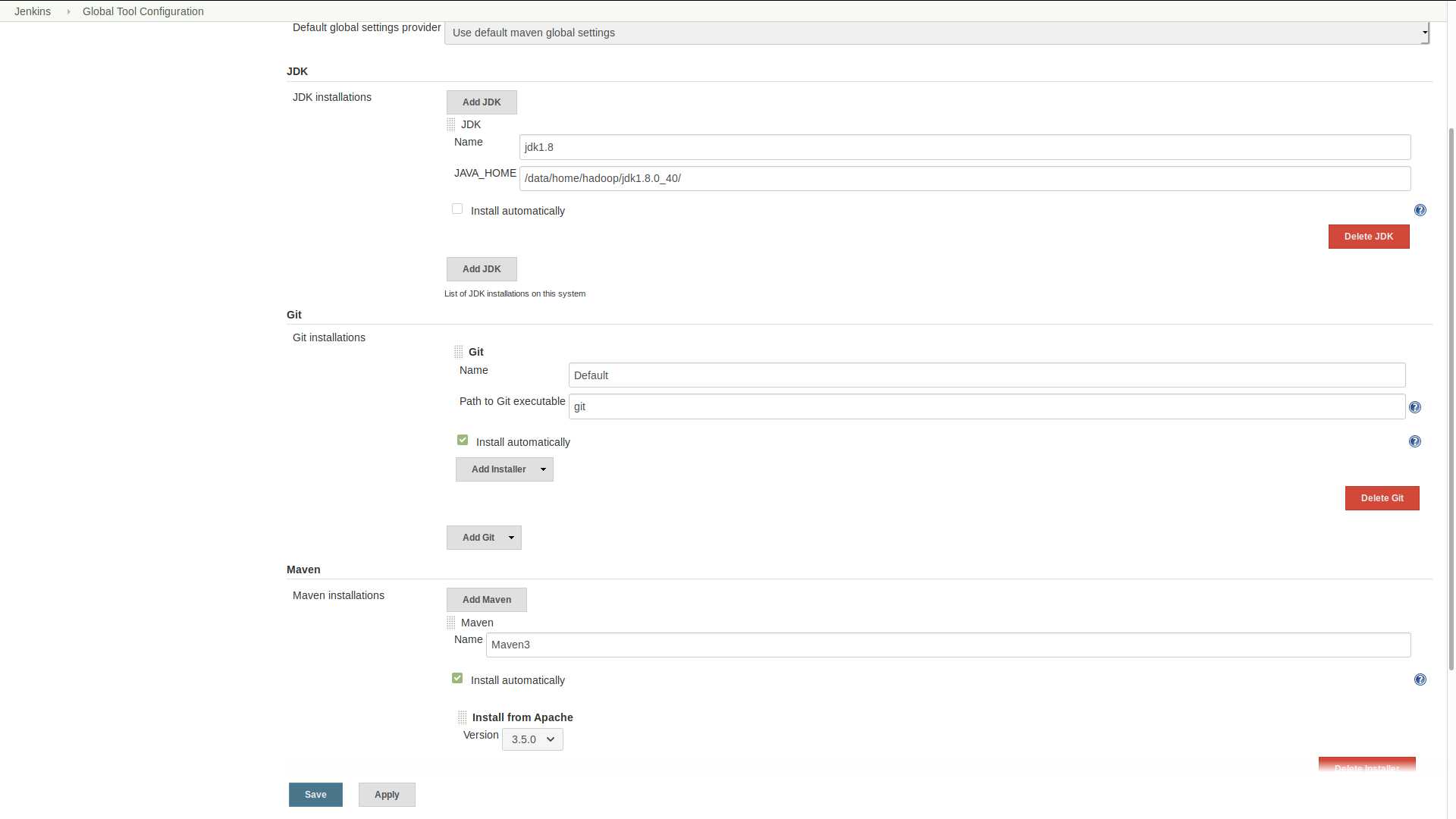Image resolution: width=1456 pixels, height=819 pixels.
Task: Open the Add Installer dropdown
Action: point(504,469)
